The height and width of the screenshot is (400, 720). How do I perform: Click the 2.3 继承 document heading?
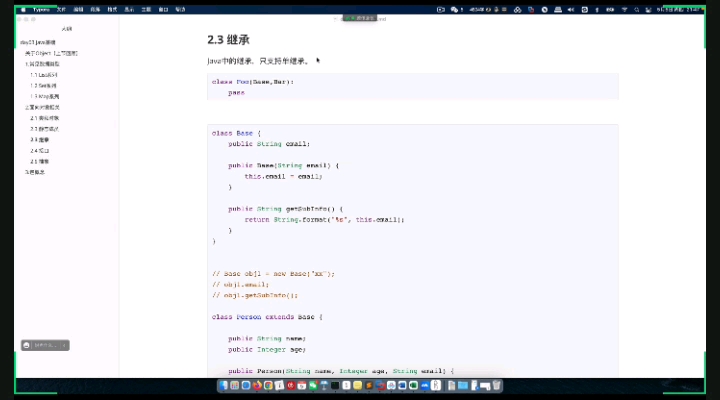[x=228, y=40]
